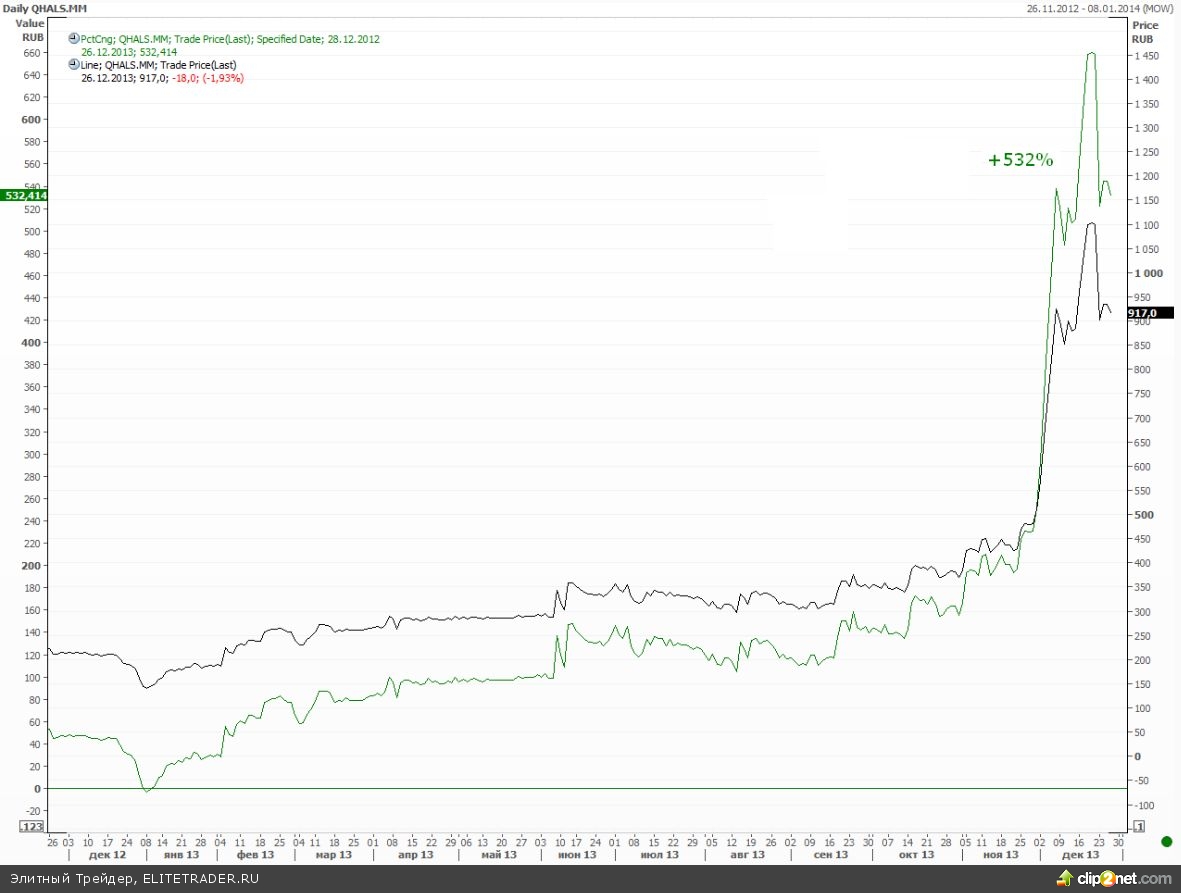
Task: Select the black Line series legend text
Action: [158, 65]
